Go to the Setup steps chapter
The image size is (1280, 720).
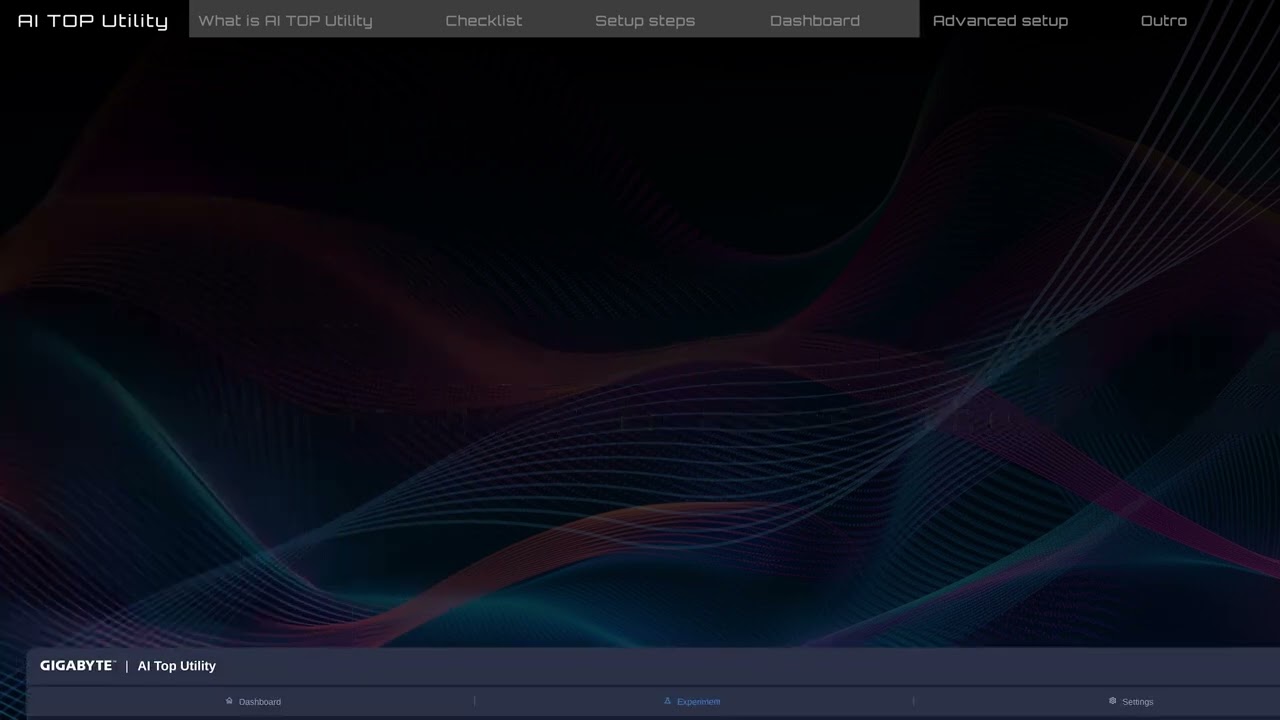[x=644, y=20]
